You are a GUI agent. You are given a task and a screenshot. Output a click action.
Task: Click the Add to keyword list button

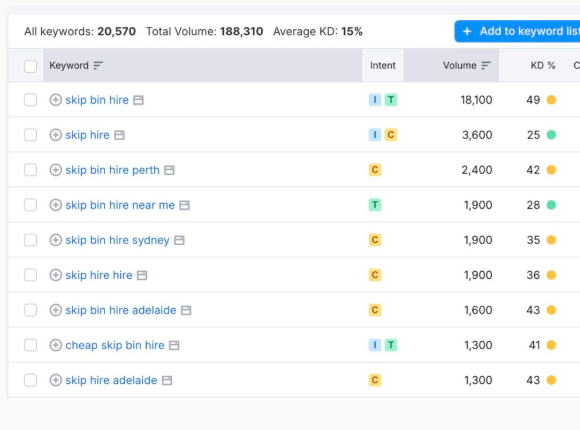point(517,31)
